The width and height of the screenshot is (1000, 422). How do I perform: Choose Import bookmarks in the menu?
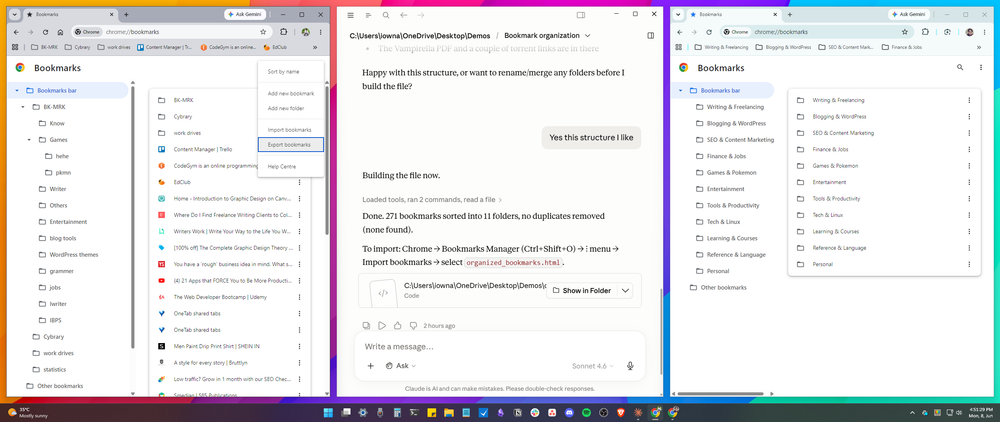291,130
